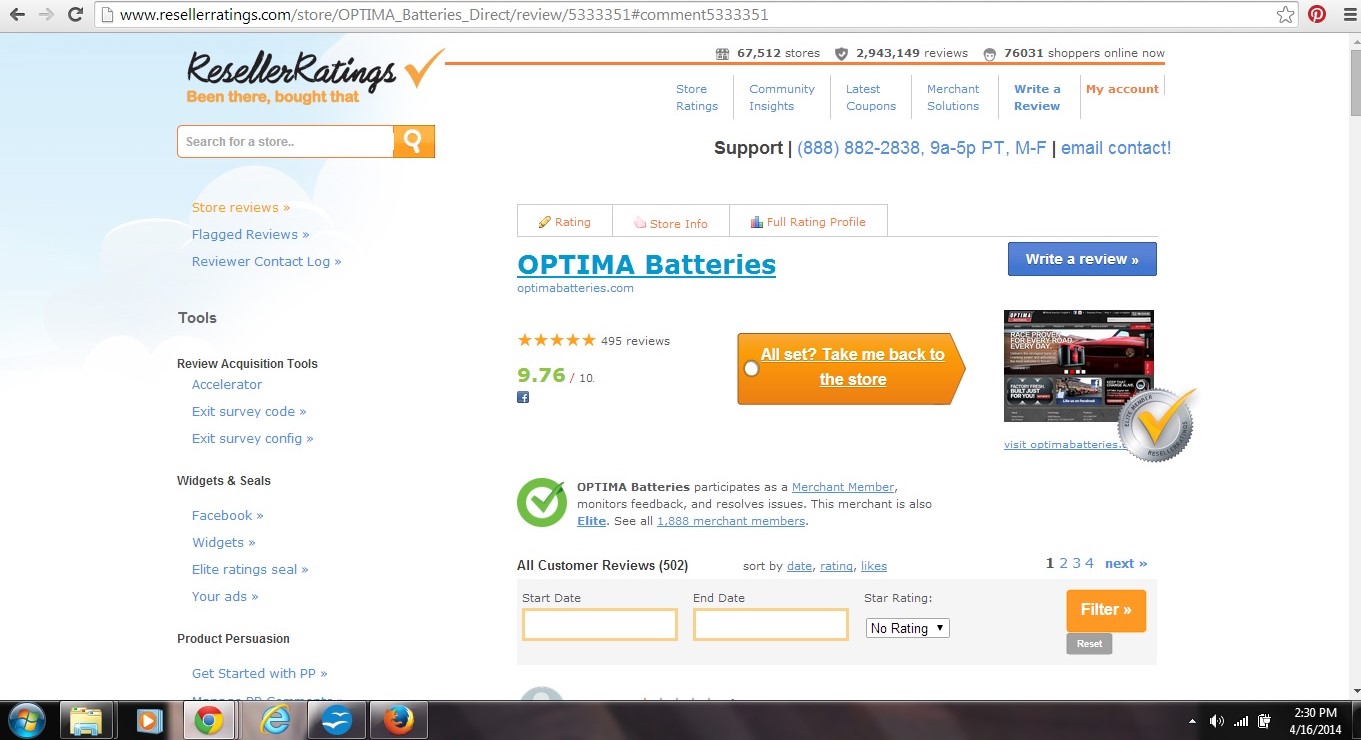This screenshot has width=1361, height=740.
Task: Open the Exit survey code link
Action: point(249,412)
